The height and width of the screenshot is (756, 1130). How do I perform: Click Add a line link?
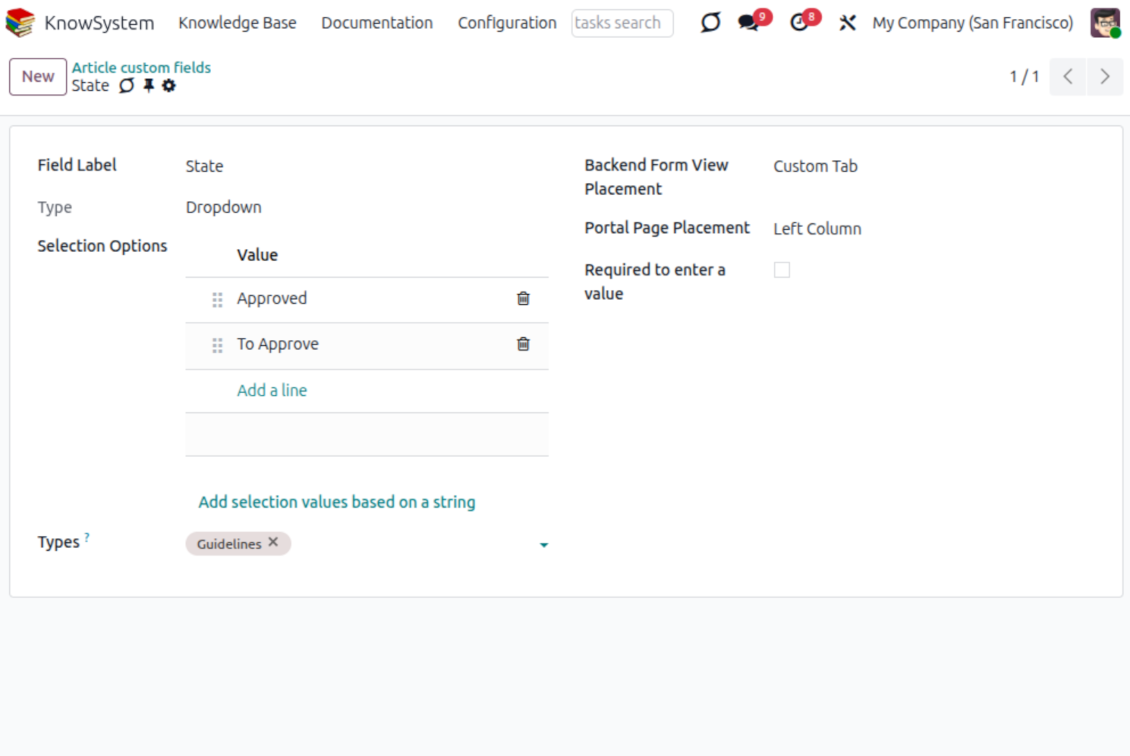point(272,391)
